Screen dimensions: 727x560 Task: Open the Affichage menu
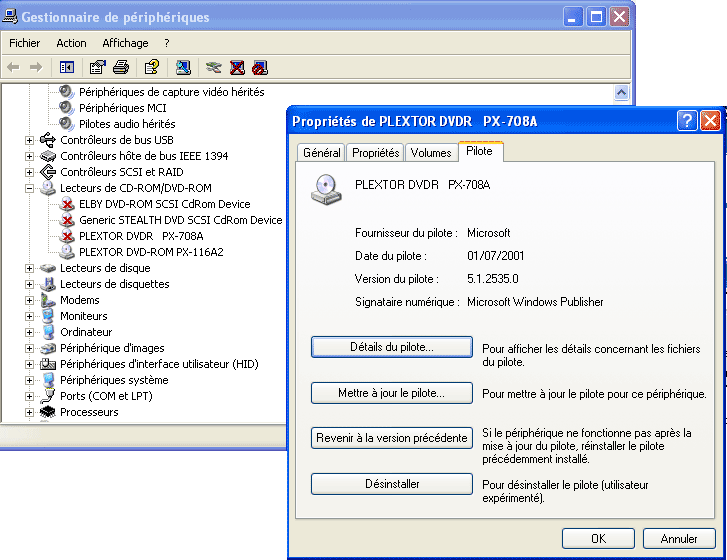(125, 43)
